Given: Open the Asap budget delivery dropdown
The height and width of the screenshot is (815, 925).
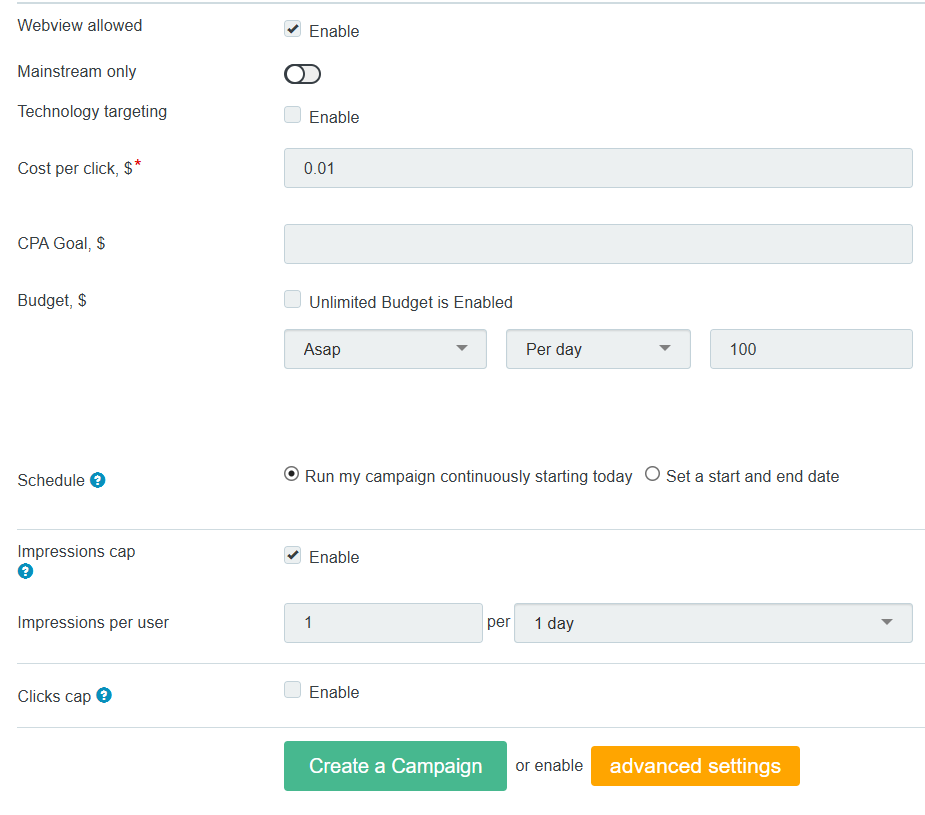Looking at the screenshot, I should pyautogui.click(x=385, y=349).
